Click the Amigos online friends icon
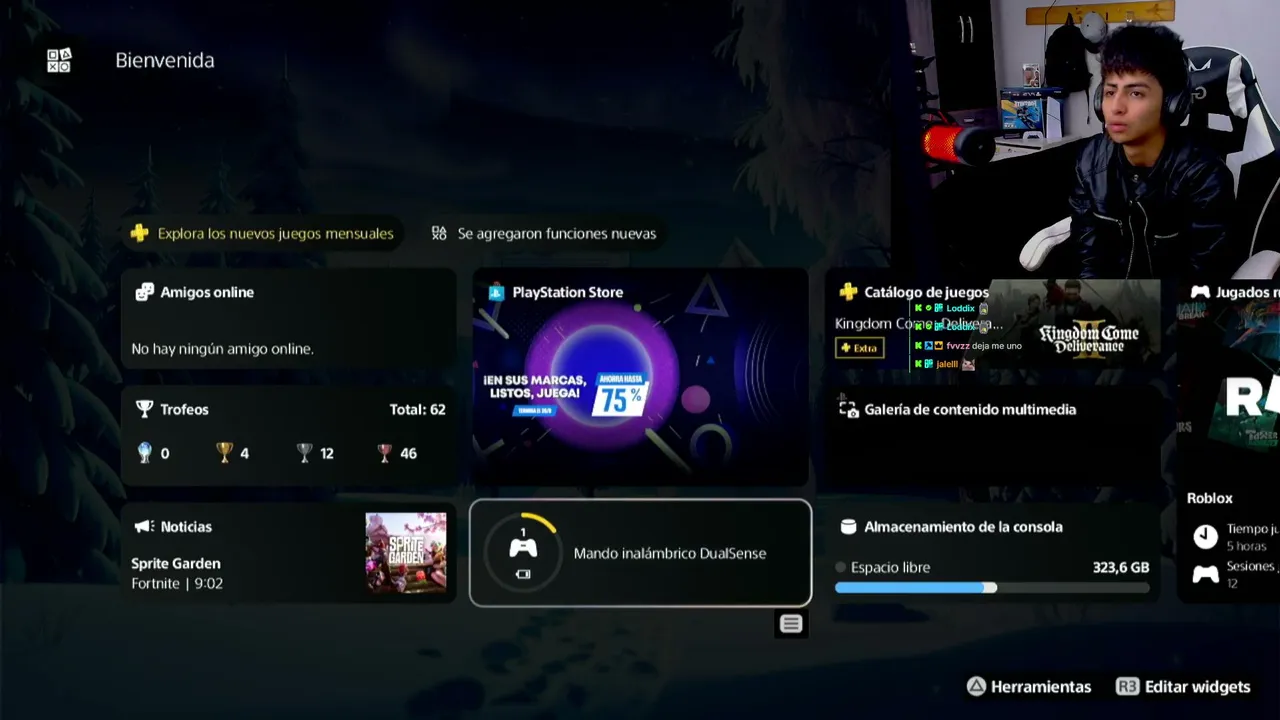The width and height of the screenshot is (1280, 720). tap(144, 292)
